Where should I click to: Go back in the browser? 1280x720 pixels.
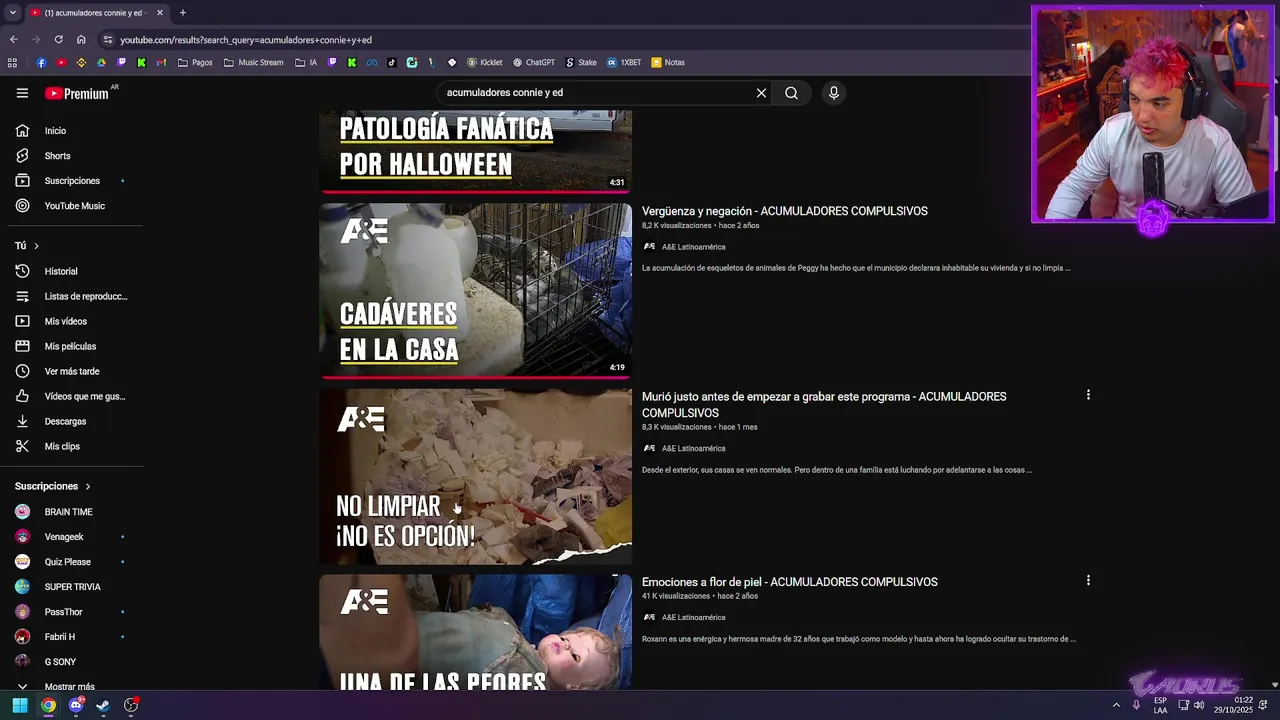tap(13, 40)
